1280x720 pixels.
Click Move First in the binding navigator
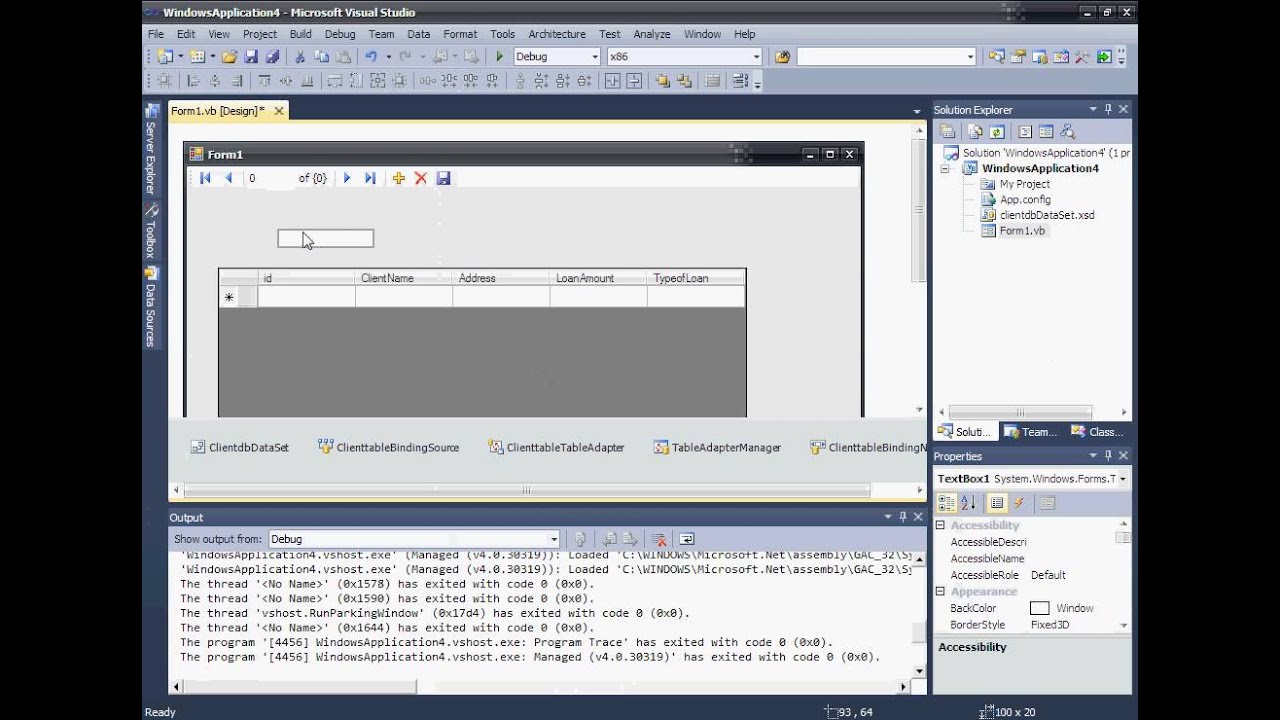coord(205,178)
